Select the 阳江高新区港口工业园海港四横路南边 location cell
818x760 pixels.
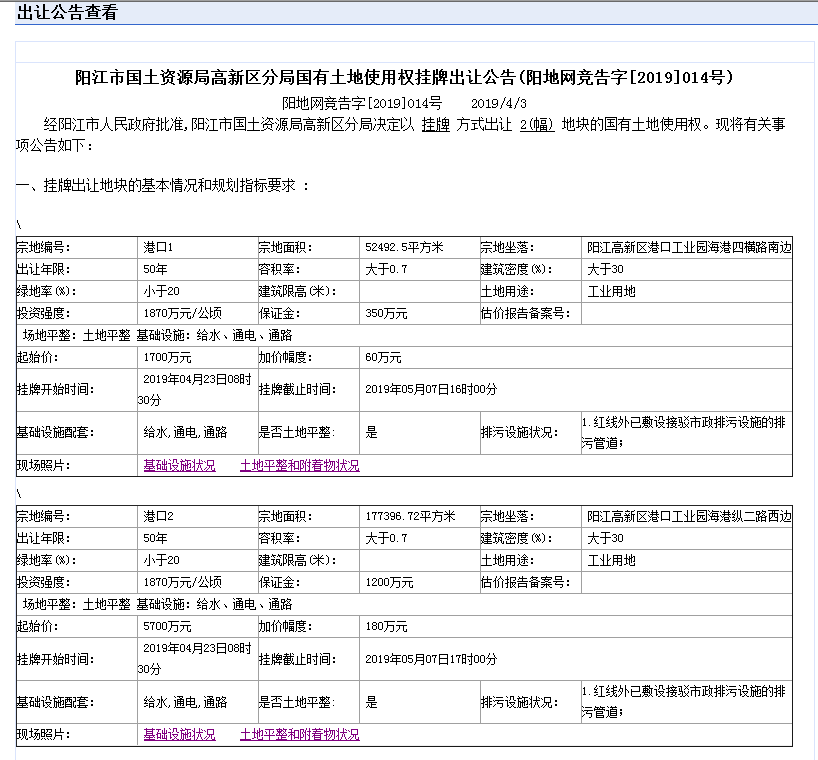pyautogui.click(x=687, y=247)
